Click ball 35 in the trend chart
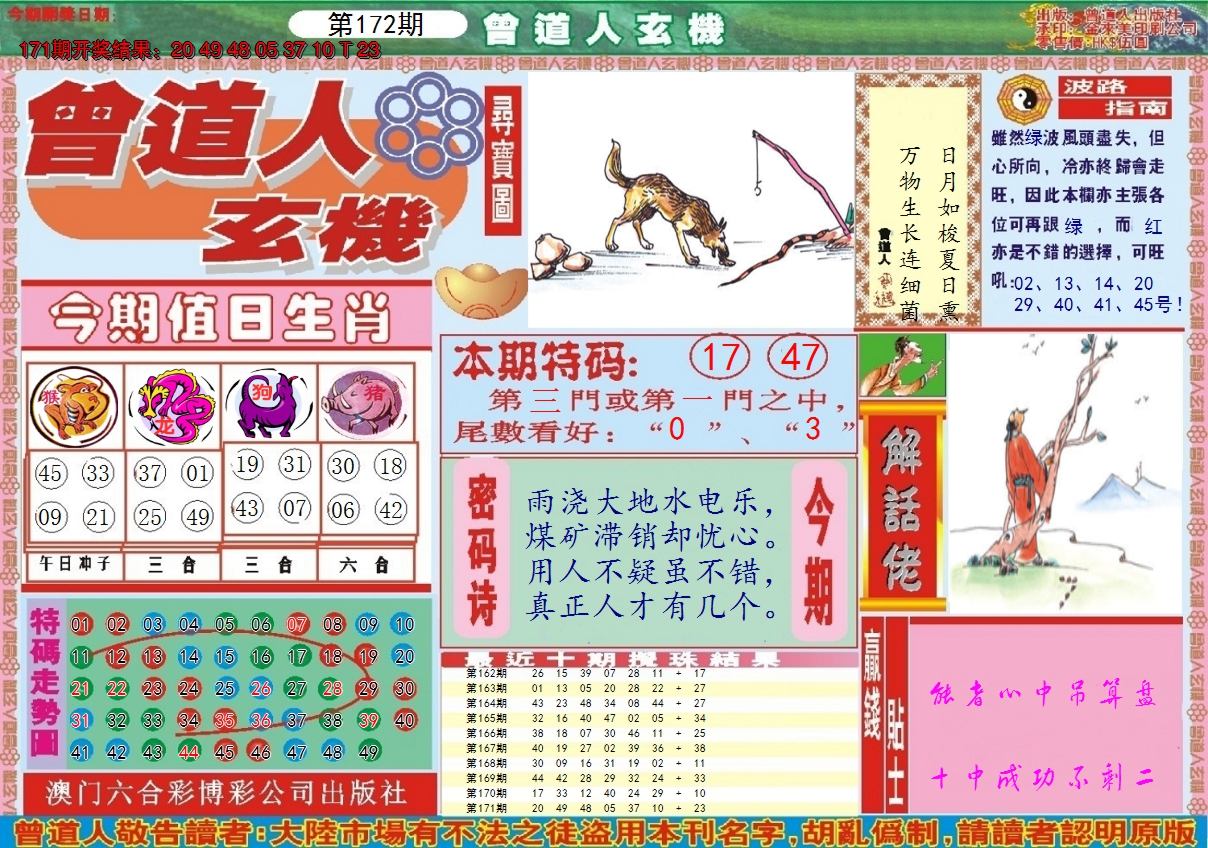1208x848 pixels. pos(225,719)
